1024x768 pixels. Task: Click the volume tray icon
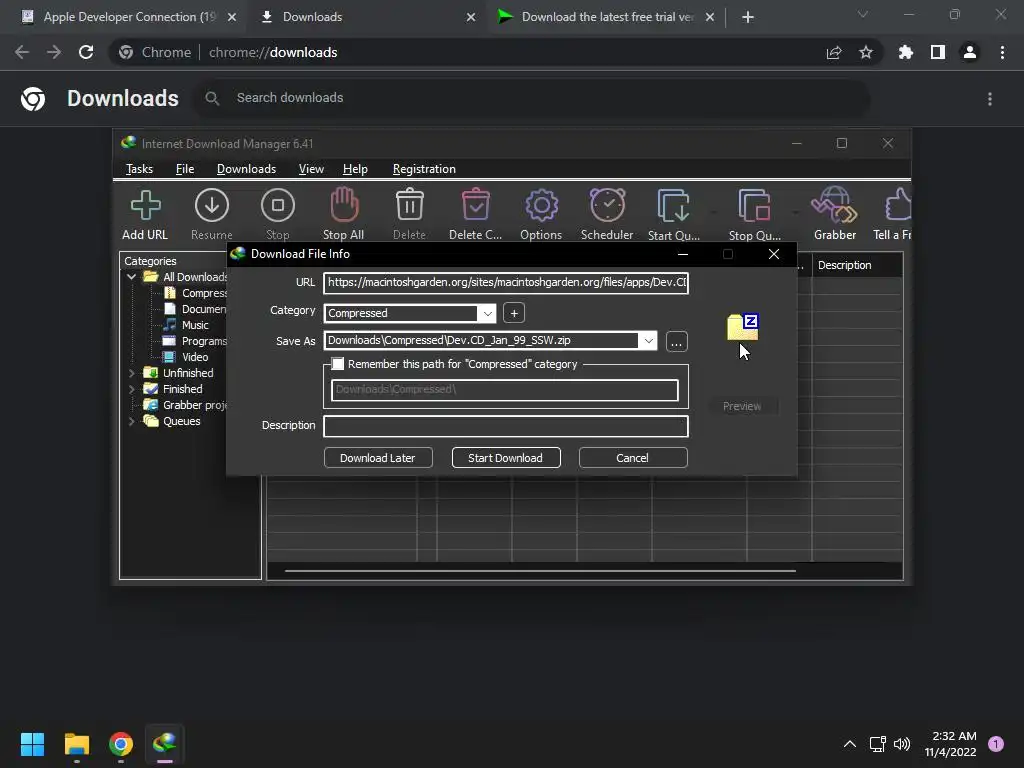(x=902, y=744)
